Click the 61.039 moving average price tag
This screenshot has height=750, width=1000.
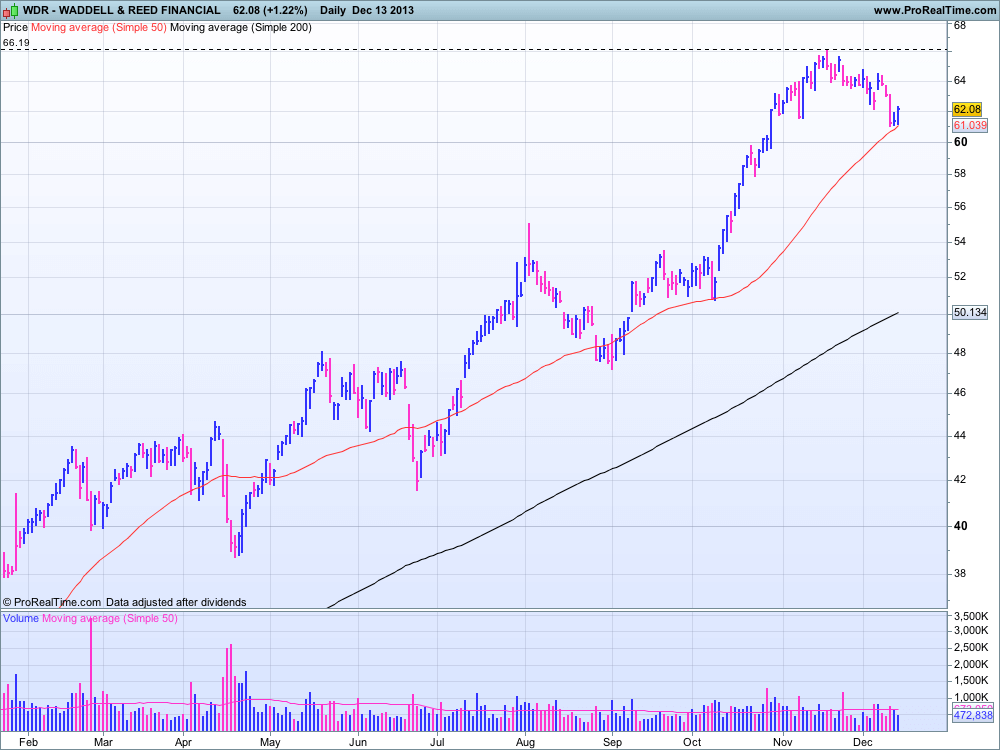tap(970, 125)
